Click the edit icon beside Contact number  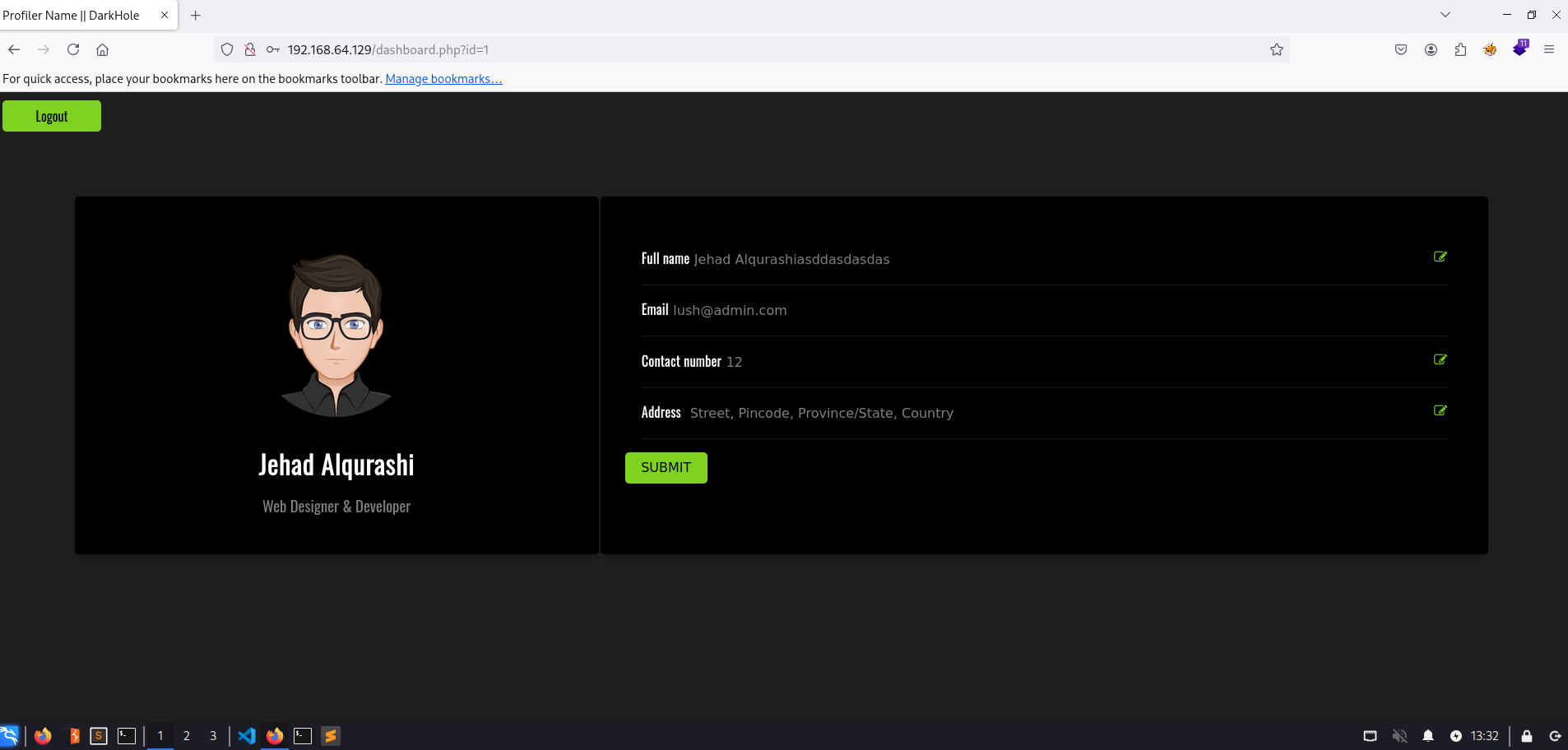click(1440, 359)
